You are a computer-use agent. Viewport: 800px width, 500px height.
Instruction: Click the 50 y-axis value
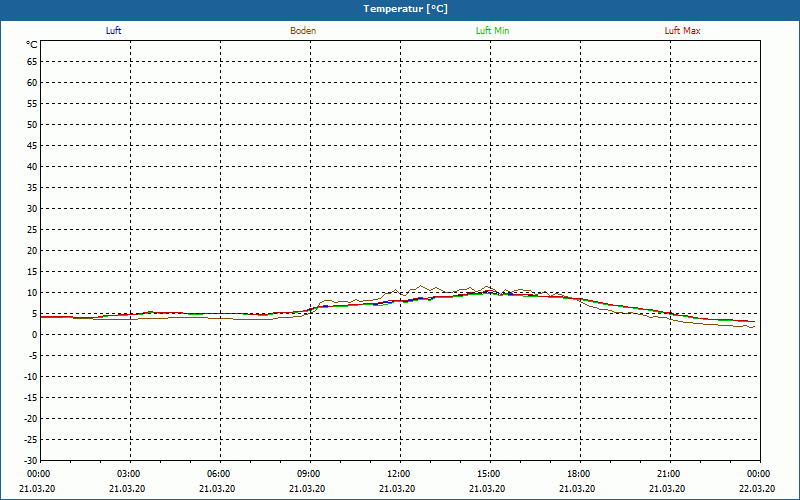pyautogui.click(x=32, y=124)
